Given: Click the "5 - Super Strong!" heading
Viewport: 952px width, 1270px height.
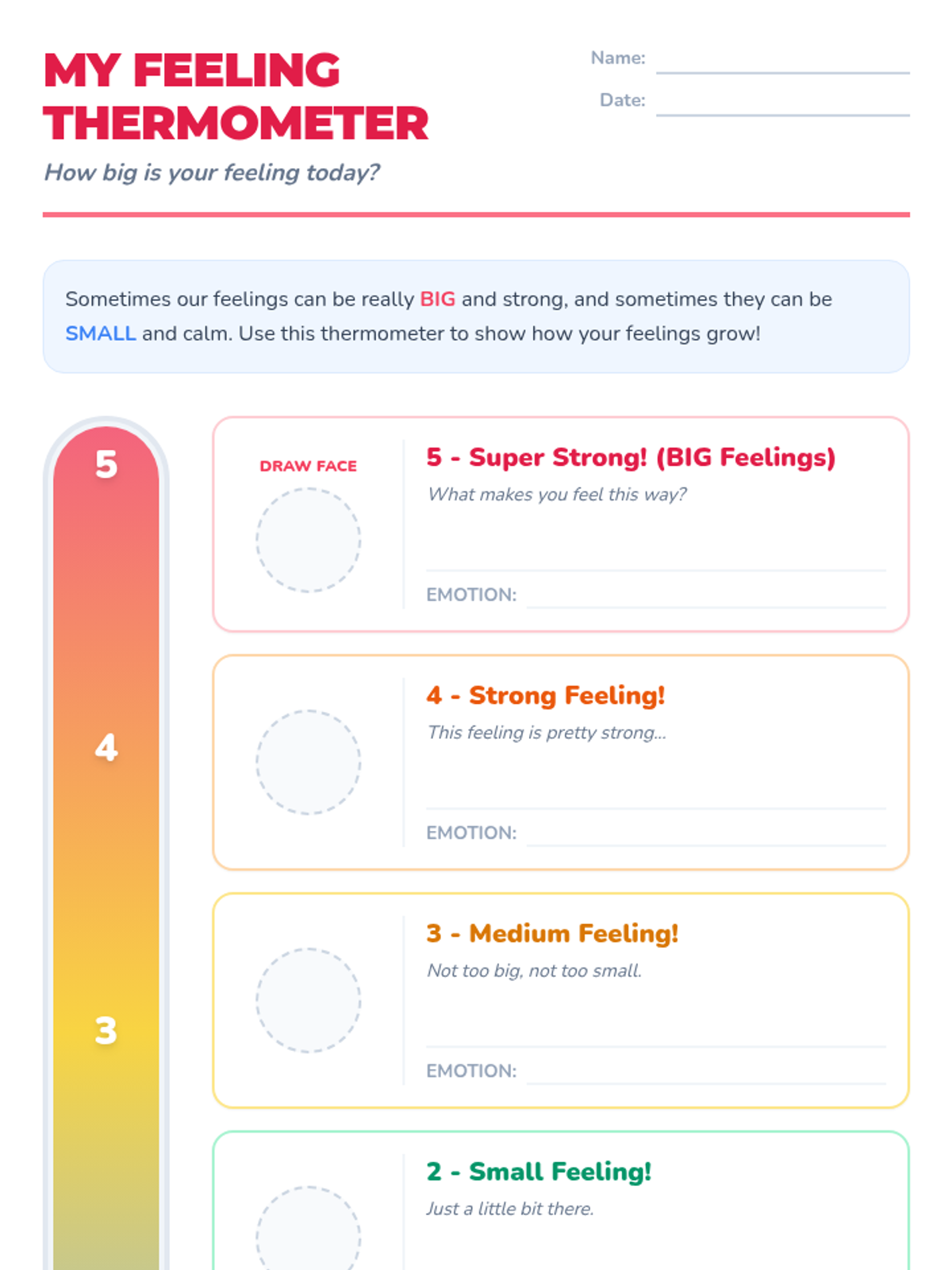Looking at the screenshot, I should tap(631, 457).
